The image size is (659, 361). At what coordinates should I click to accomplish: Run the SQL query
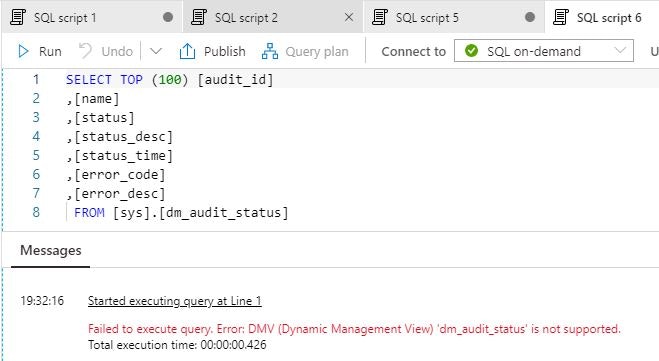40,51
